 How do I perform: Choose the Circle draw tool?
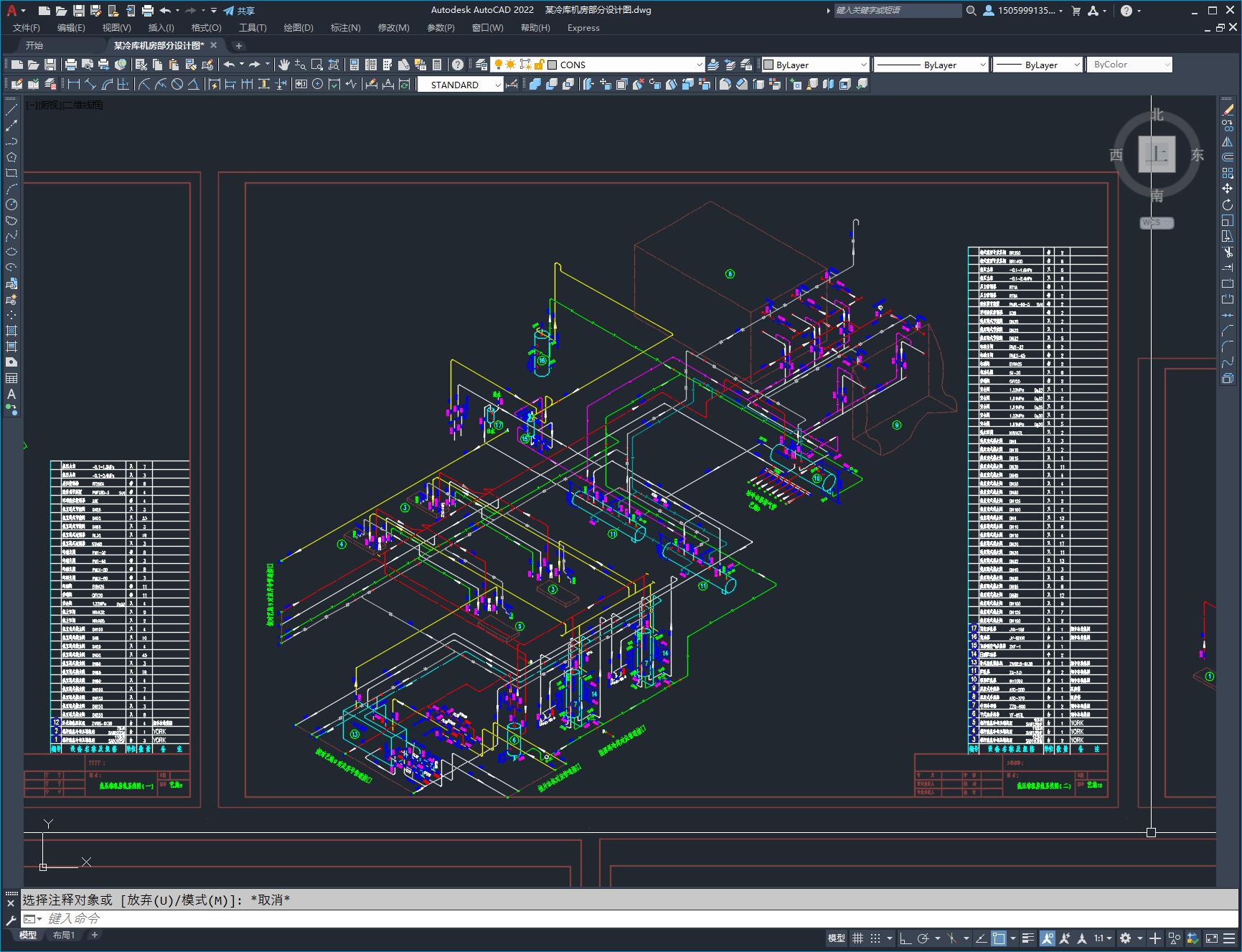[11, 204]
